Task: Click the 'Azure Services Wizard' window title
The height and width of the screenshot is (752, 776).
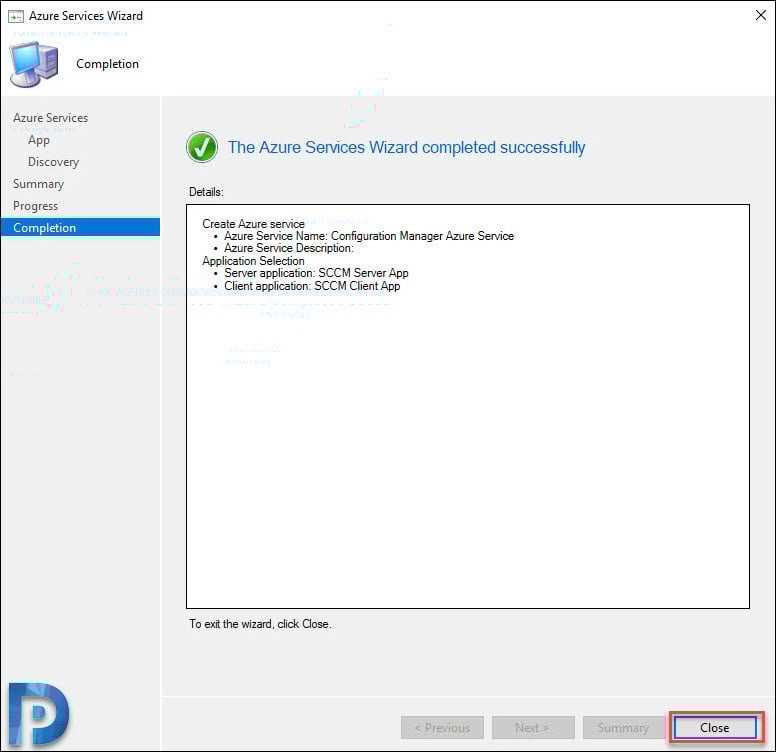Action: (86, 16)
